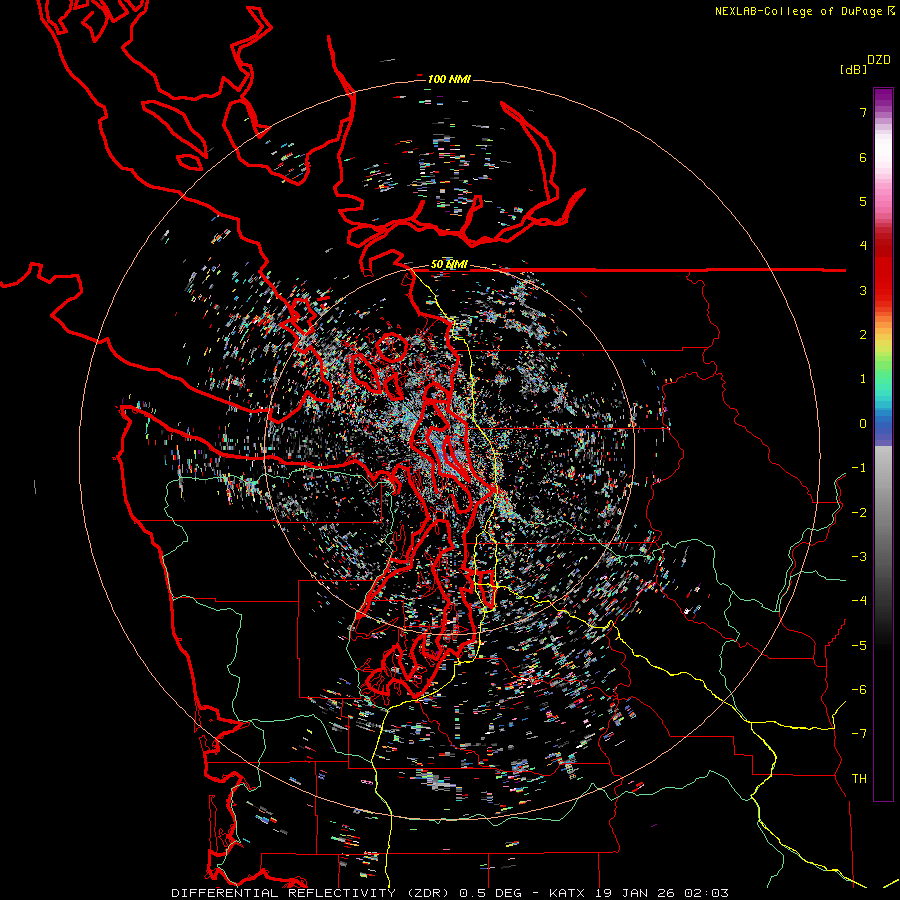Click the -2 value on the color scale
Image resolution: width=900 pixels, height=900 pixels.
pyautogui.click(x=859, y=513)
